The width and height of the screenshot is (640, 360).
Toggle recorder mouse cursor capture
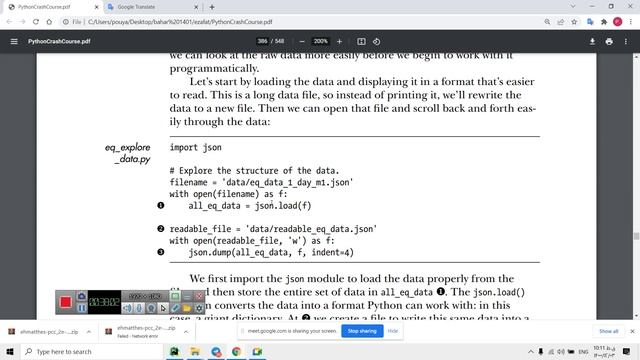point(163,308)
